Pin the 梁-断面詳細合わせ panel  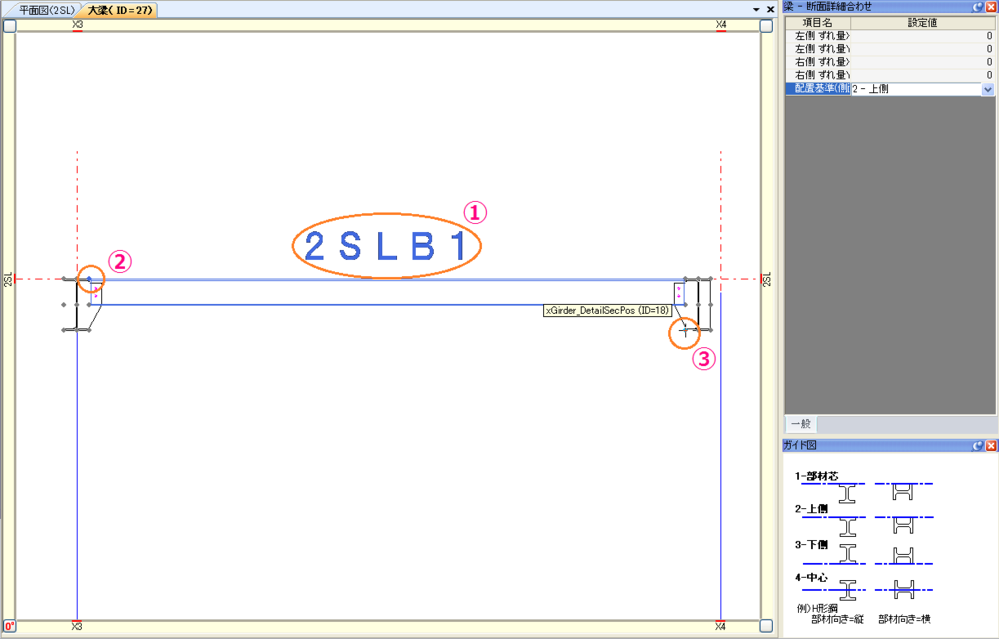[978, 7]
